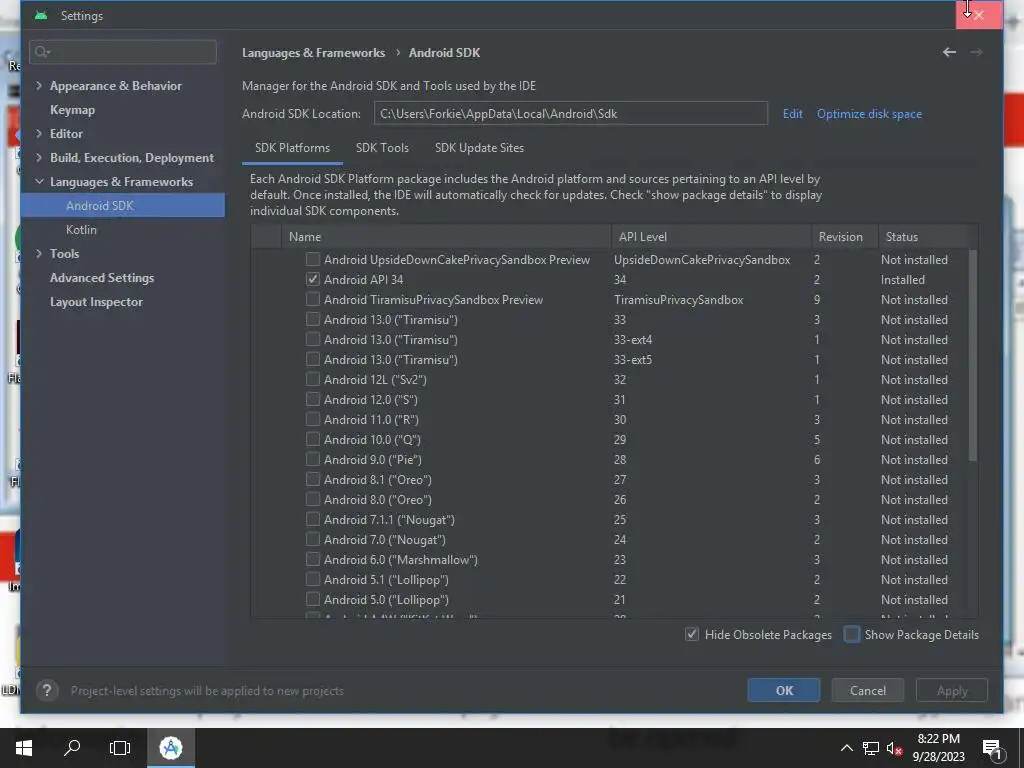Image resolution: width=1024 pixels, height=768 pixels.
Task: Open Windows taskbar search
Action: click(72, 748)
